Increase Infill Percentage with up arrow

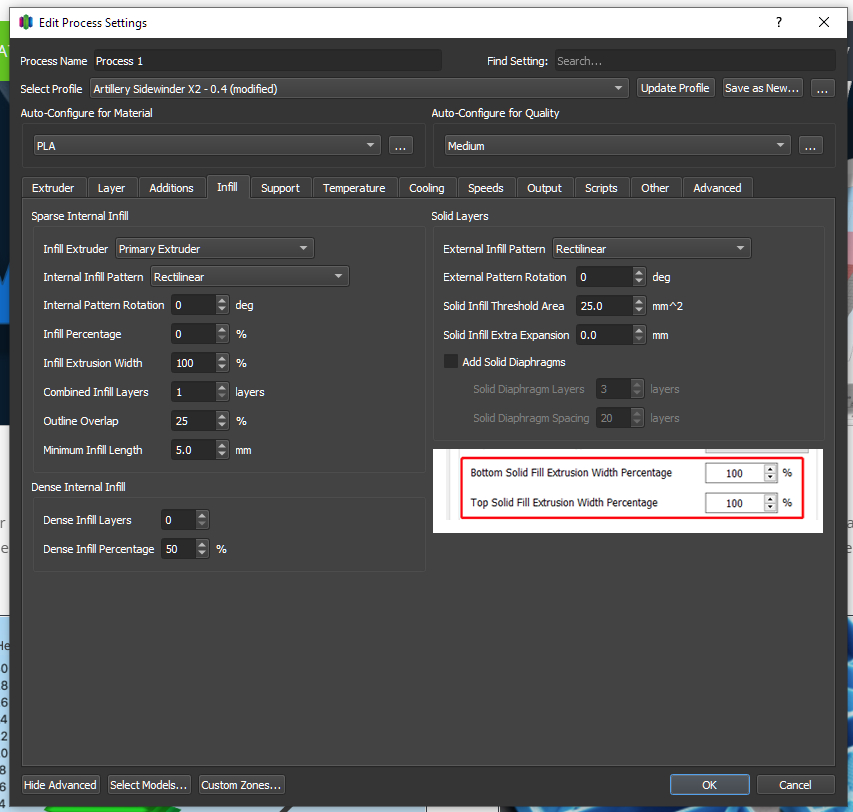(x=222, y=329)
